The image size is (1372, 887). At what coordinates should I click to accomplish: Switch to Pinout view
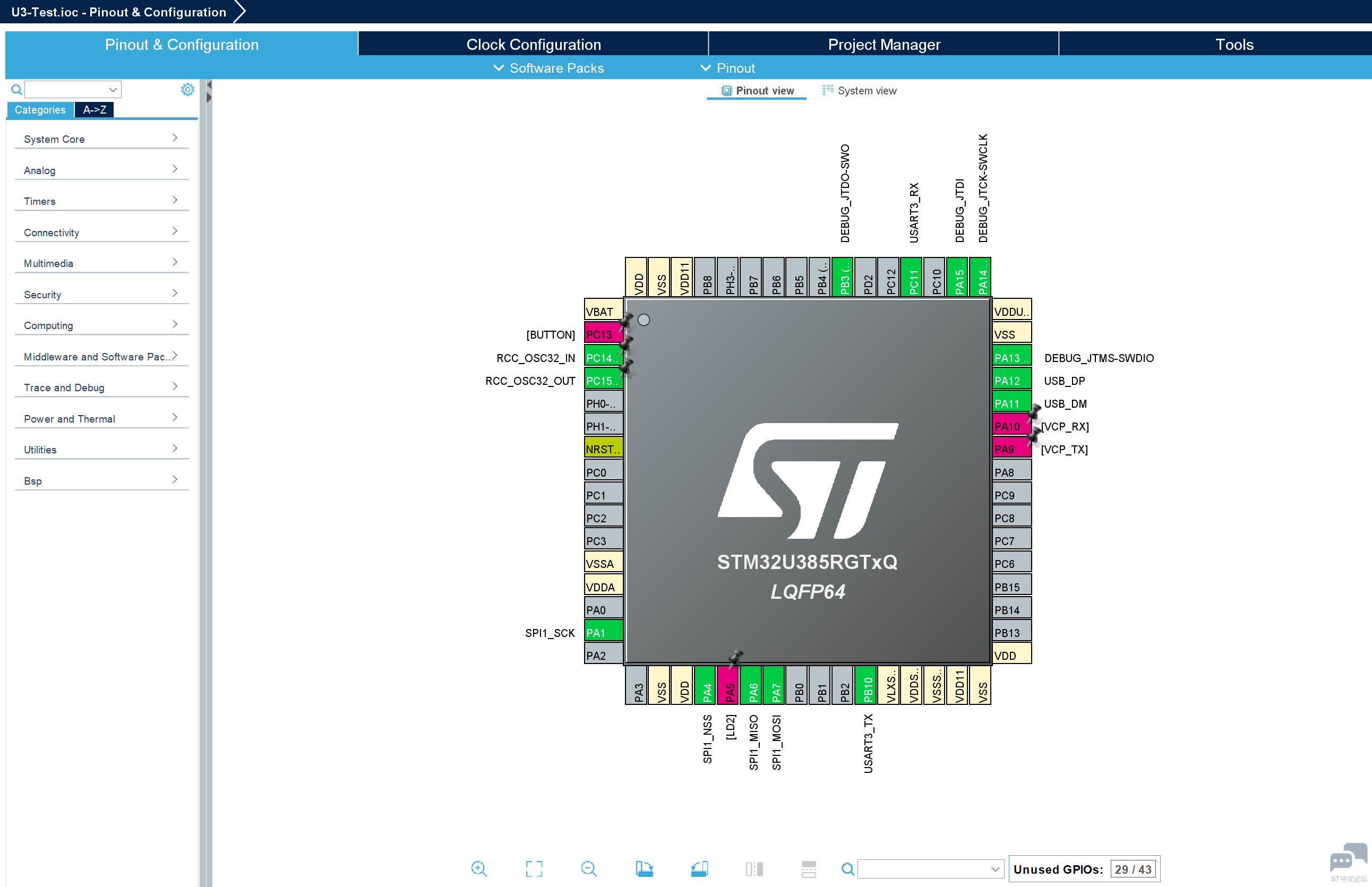757,90
